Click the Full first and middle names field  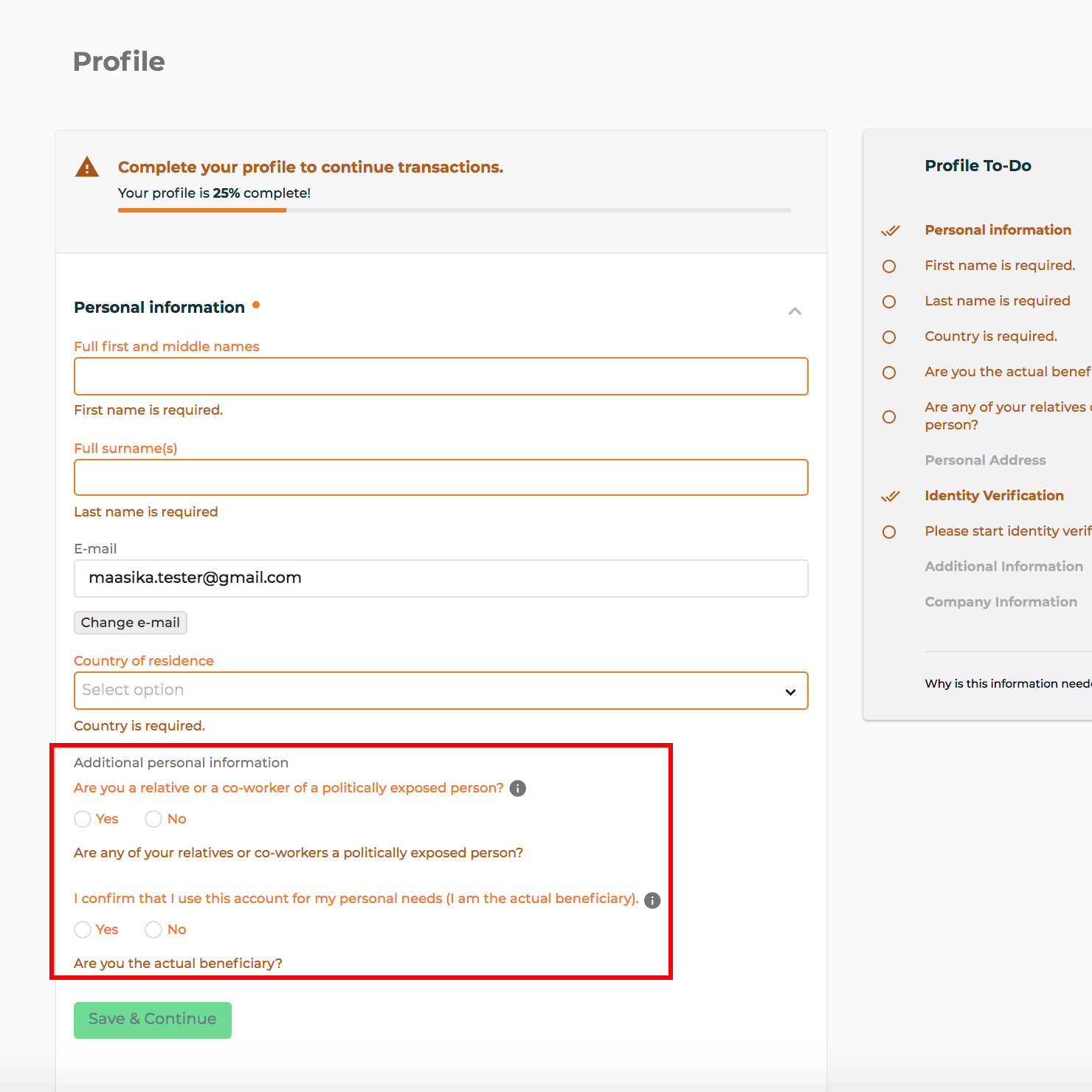tap(441, 376)
